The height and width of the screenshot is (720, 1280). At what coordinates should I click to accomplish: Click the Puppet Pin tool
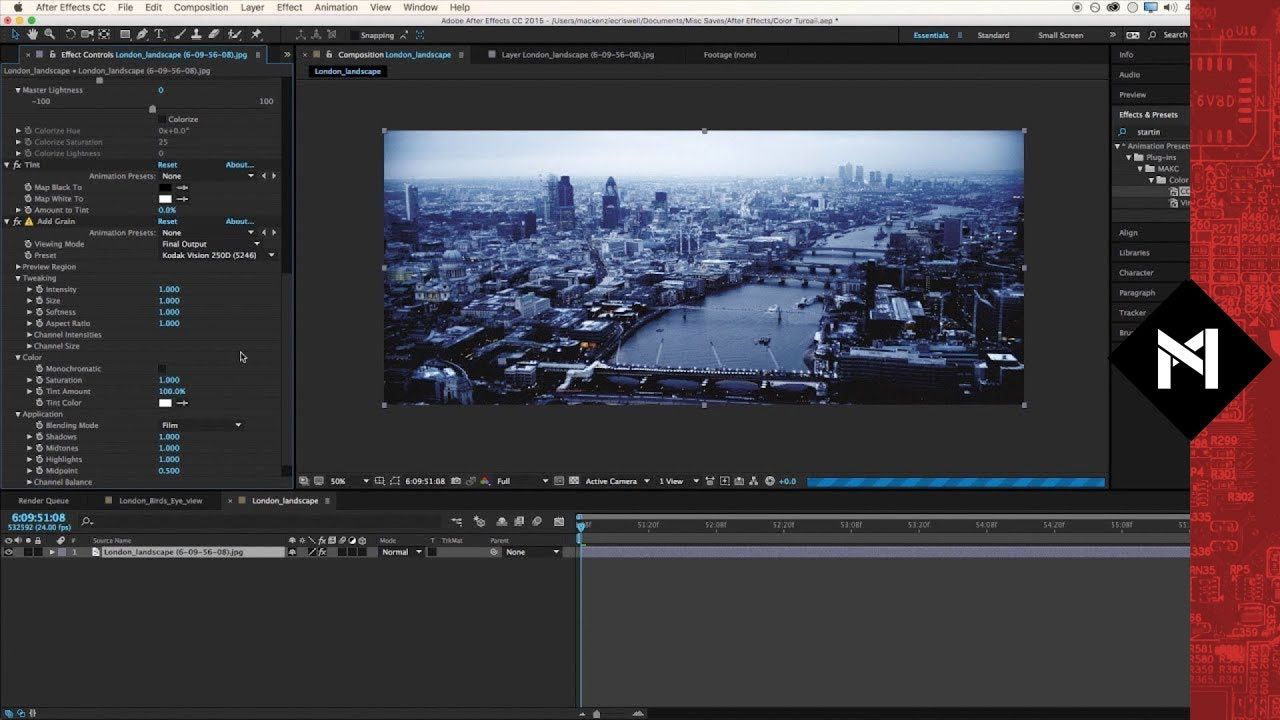257,35
